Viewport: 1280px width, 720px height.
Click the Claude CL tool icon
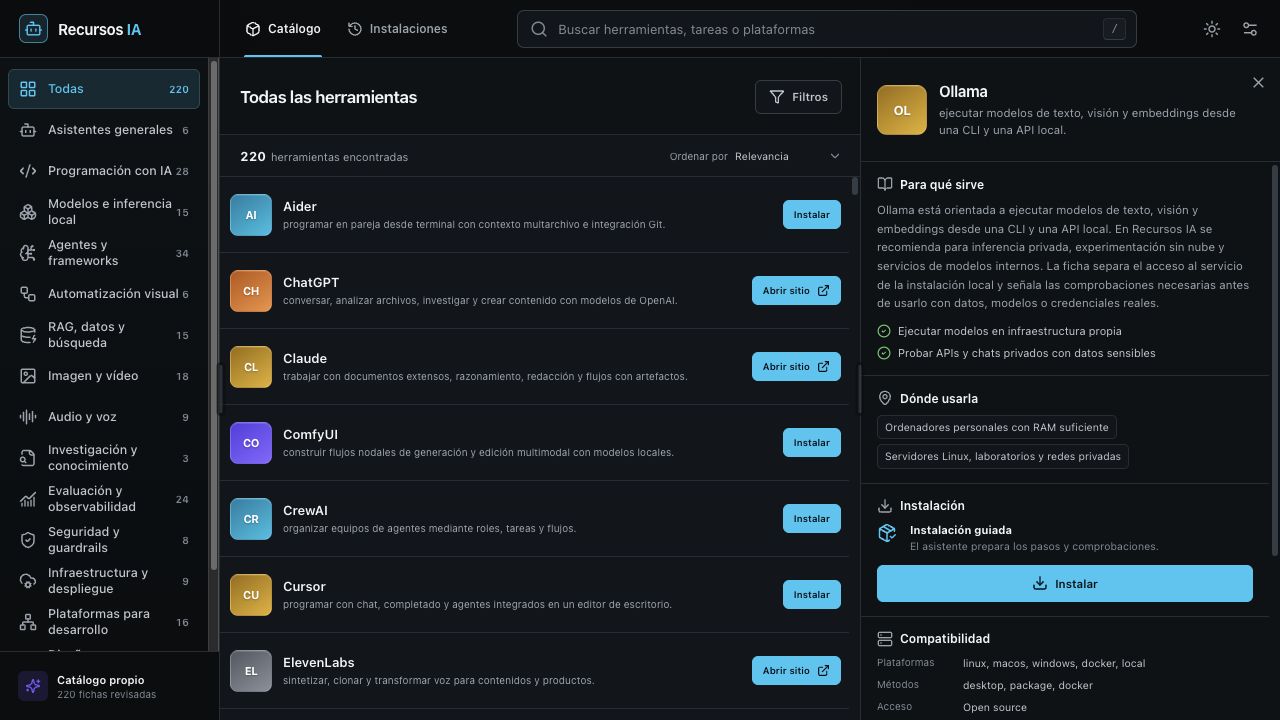pyautogui.click(x=251, y=367)
